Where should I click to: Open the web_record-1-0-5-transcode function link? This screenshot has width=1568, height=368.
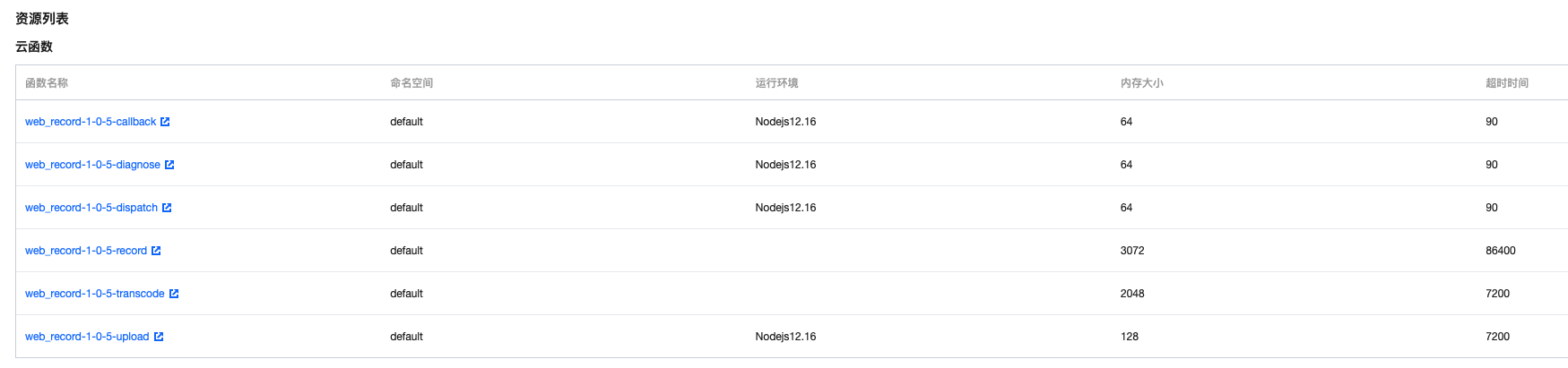95,294
